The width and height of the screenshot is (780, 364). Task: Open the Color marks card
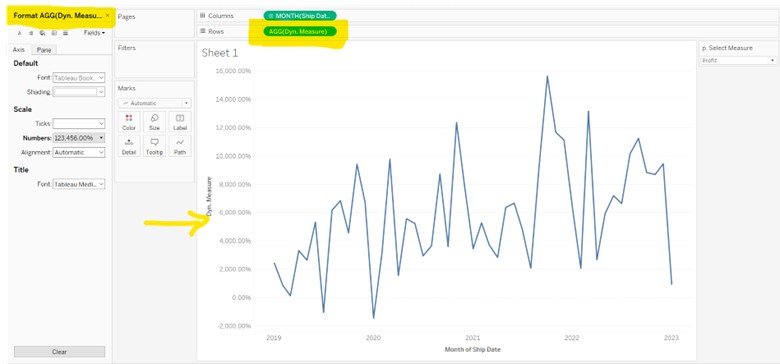(129, 122)
